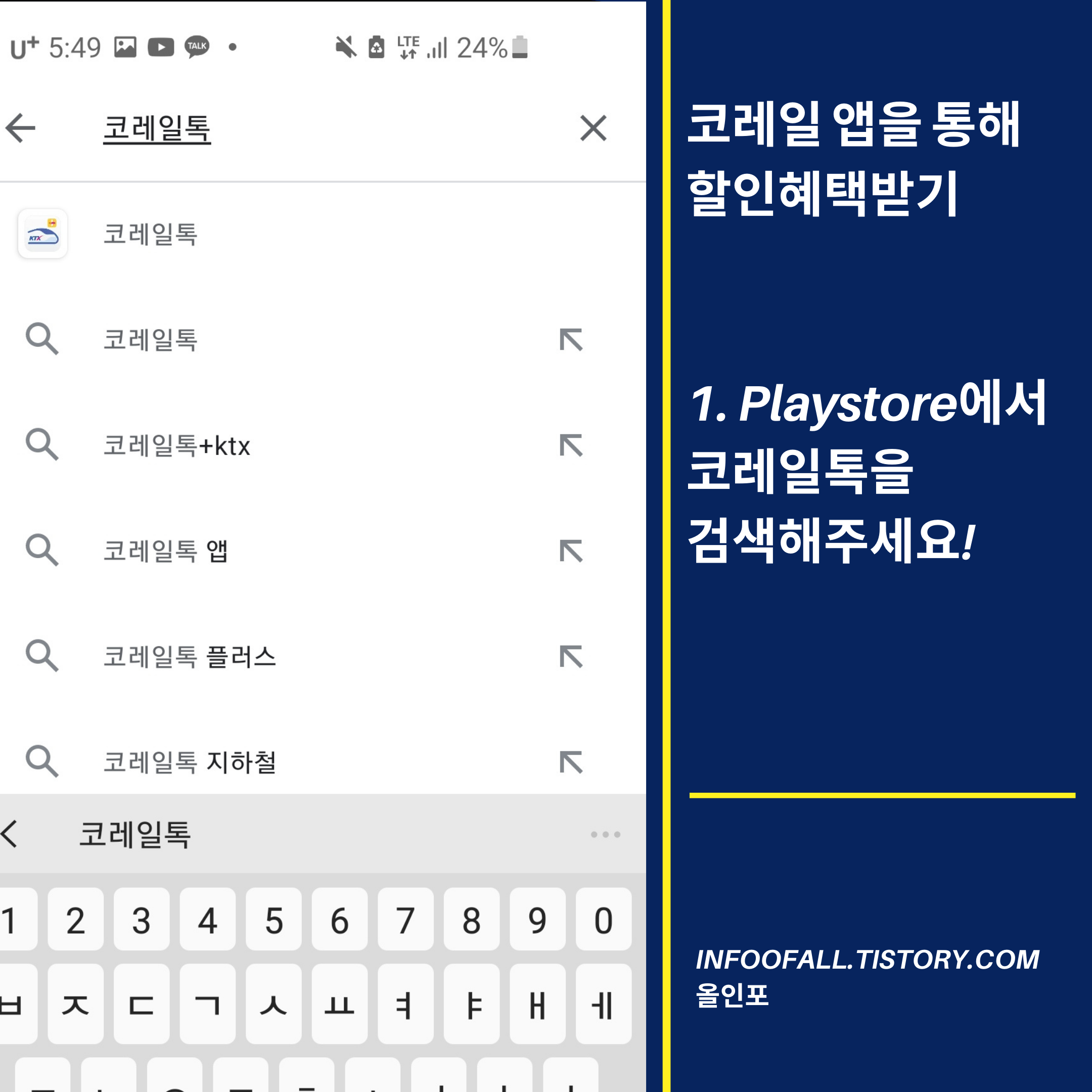Image resolution: width=1092 pixels, height=1092 pixels.
Task: Tap the 24% battery indicator
Action: (x=492, y=48)
